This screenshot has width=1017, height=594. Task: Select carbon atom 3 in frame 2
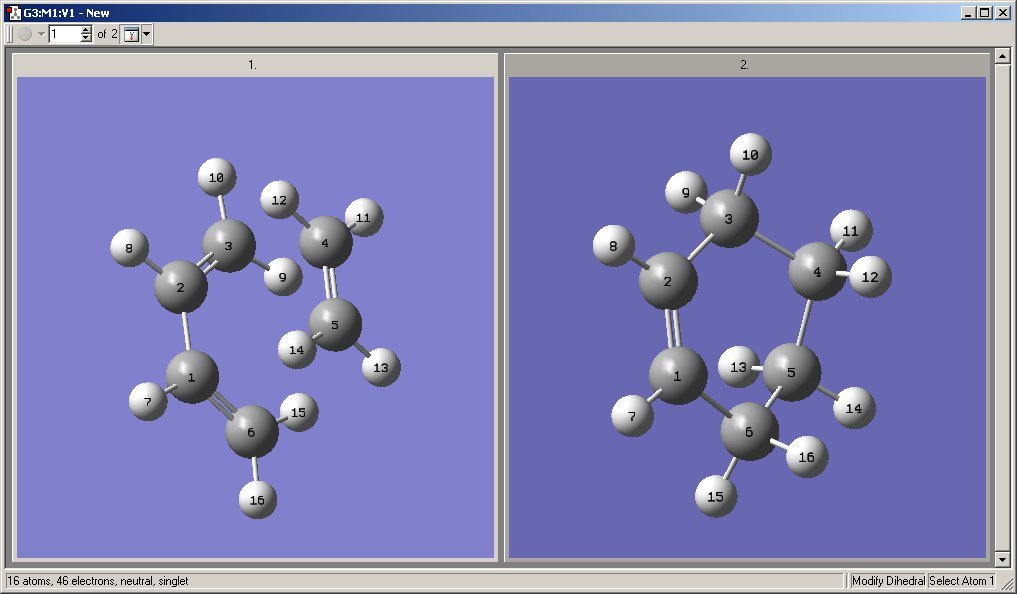tap(729, 219)
